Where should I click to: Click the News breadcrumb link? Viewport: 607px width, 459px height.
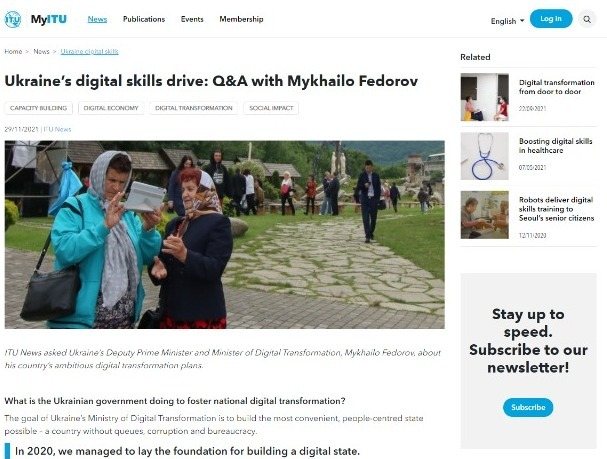41,51
